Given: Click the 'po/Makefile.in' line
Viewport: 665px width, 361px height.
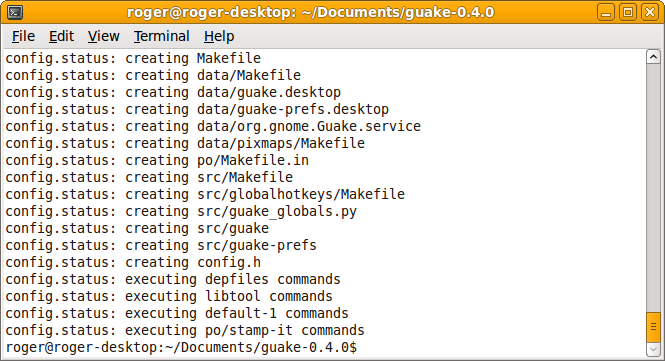Looking at the screenshot, I should [x=157, y=160].
